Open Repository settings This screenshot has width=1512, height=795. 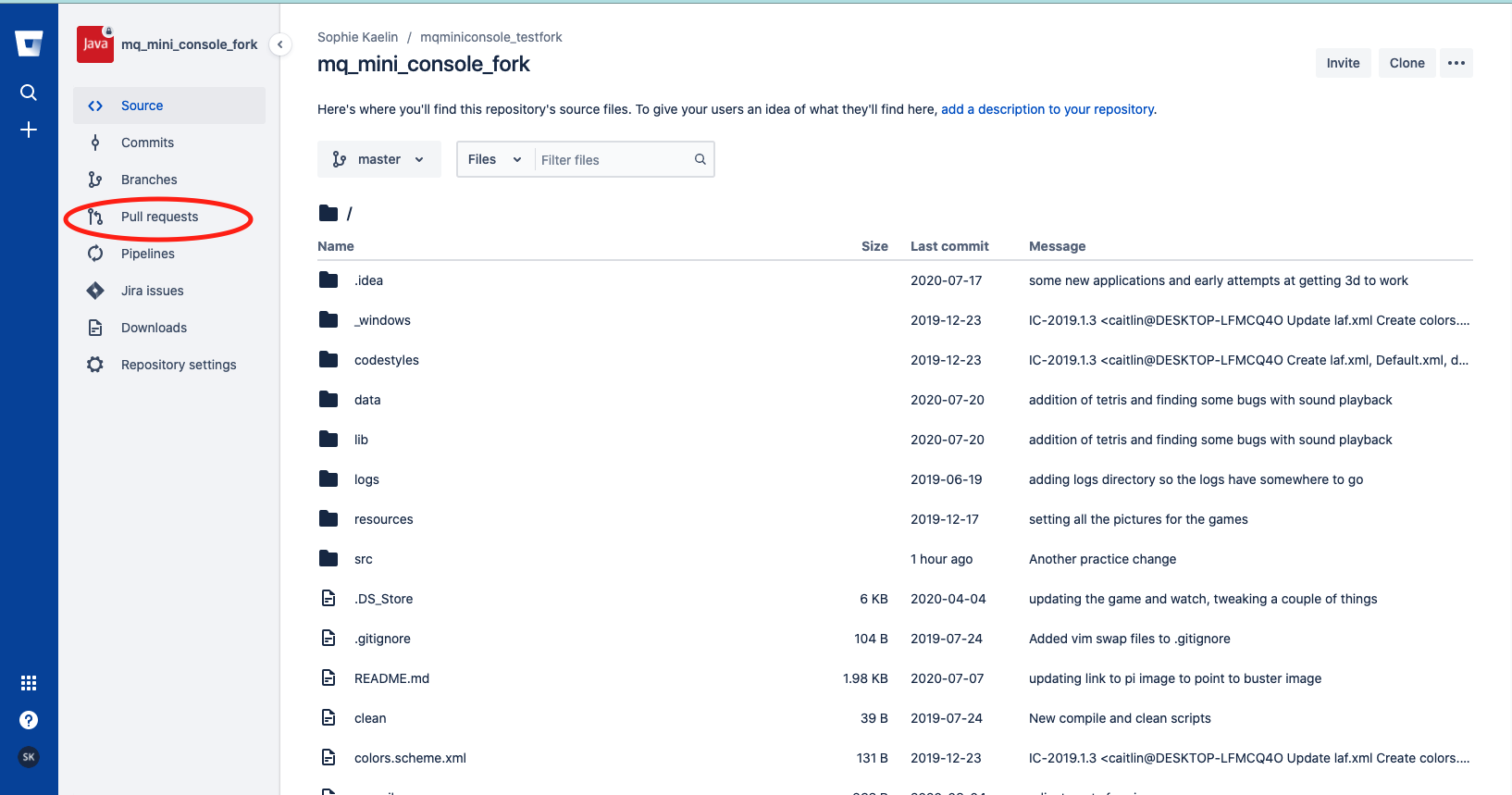(179, 365)
